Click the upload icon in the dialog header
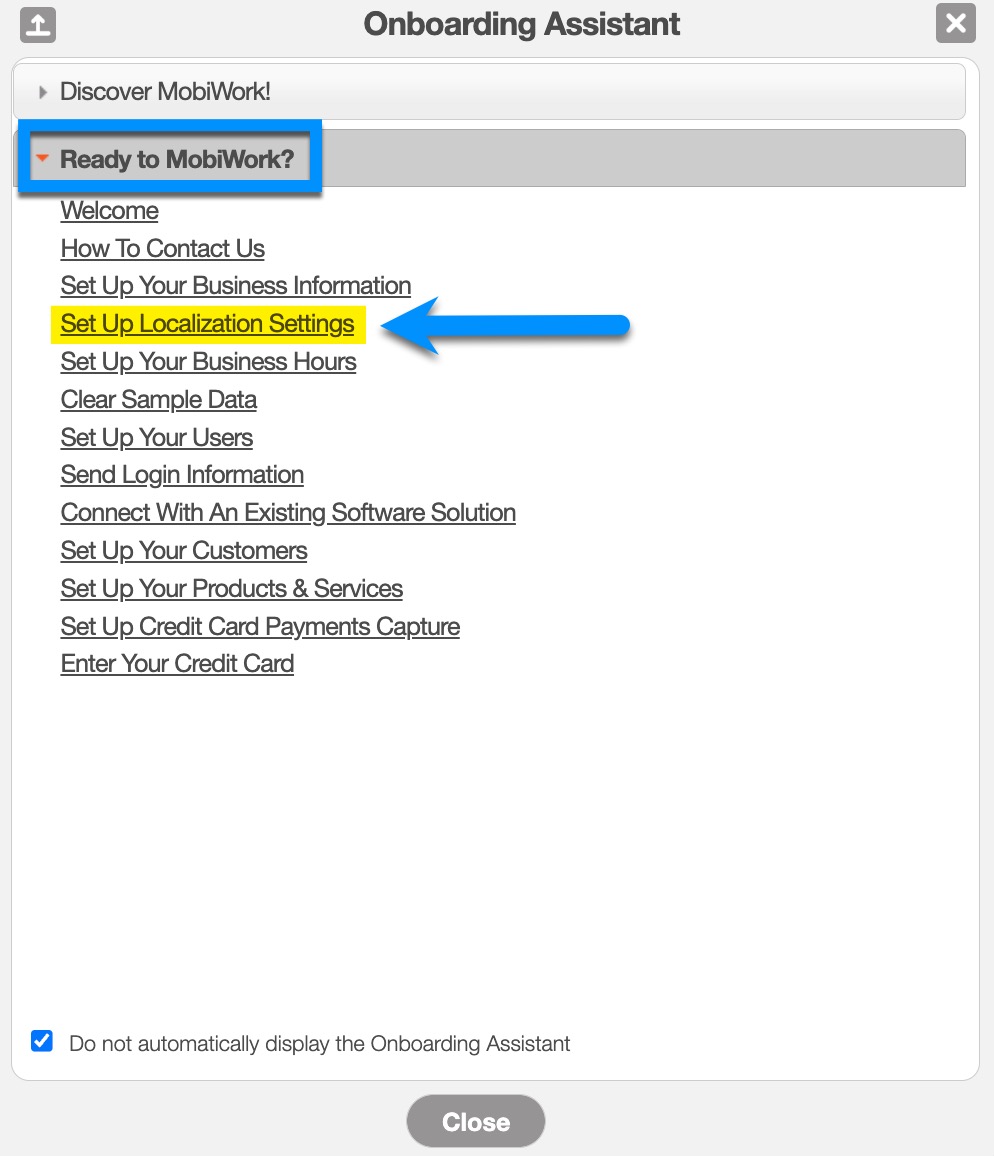 [x=38, y=24]
